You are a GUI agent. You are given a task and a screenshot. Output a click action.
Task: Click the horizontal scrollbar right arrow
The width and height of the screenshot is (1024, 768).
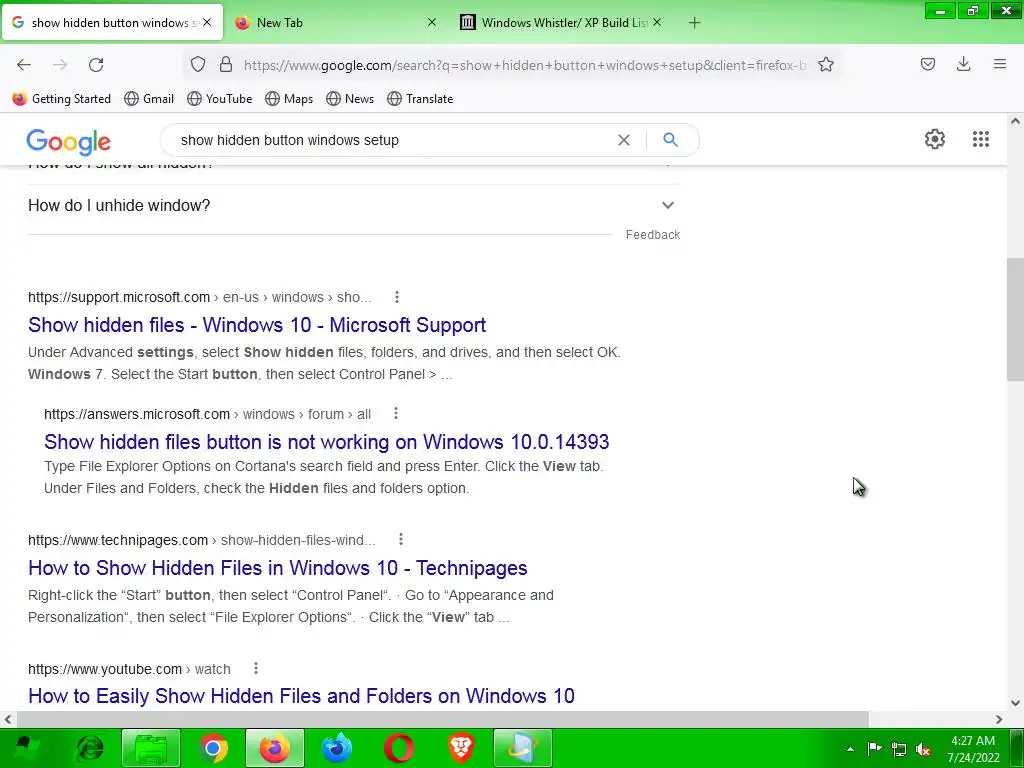tap(999, 719)
